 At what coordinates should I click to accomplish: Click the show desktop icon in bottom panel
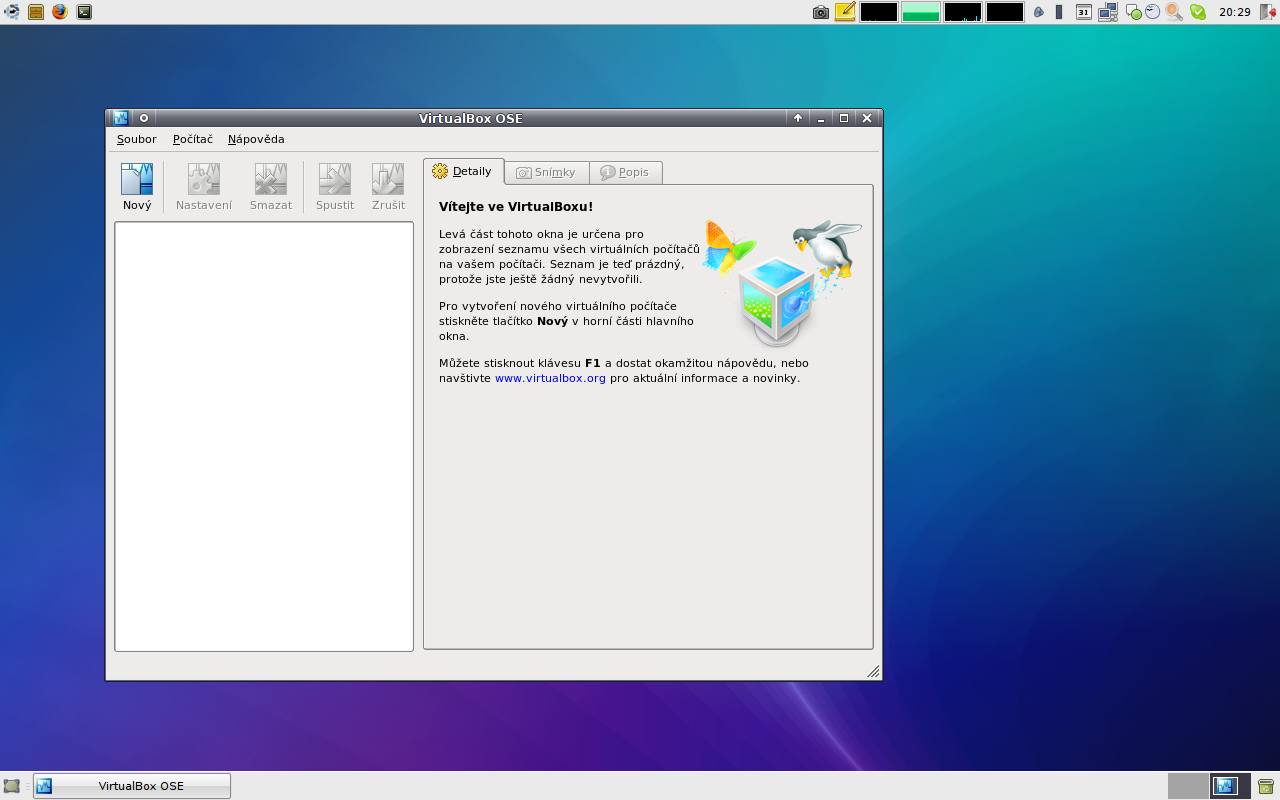point(12,786)
